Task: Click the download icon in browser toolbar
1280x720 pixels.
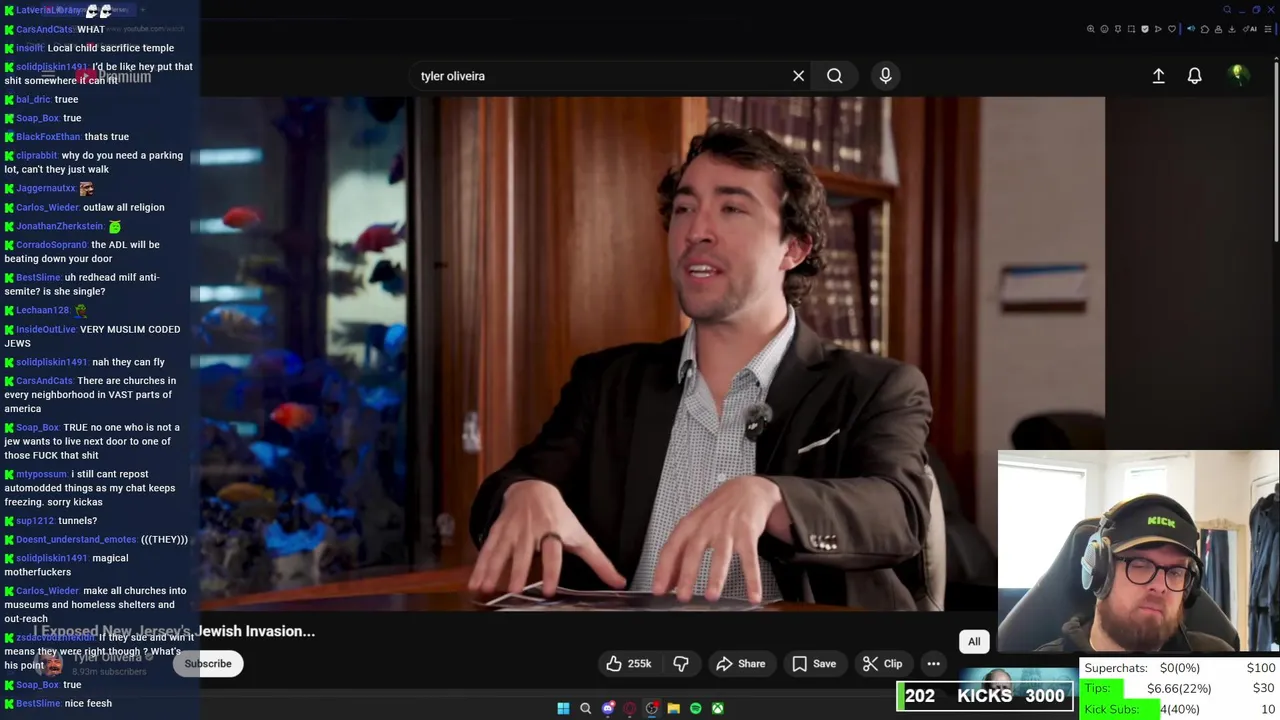Action: pos(1231,29)
